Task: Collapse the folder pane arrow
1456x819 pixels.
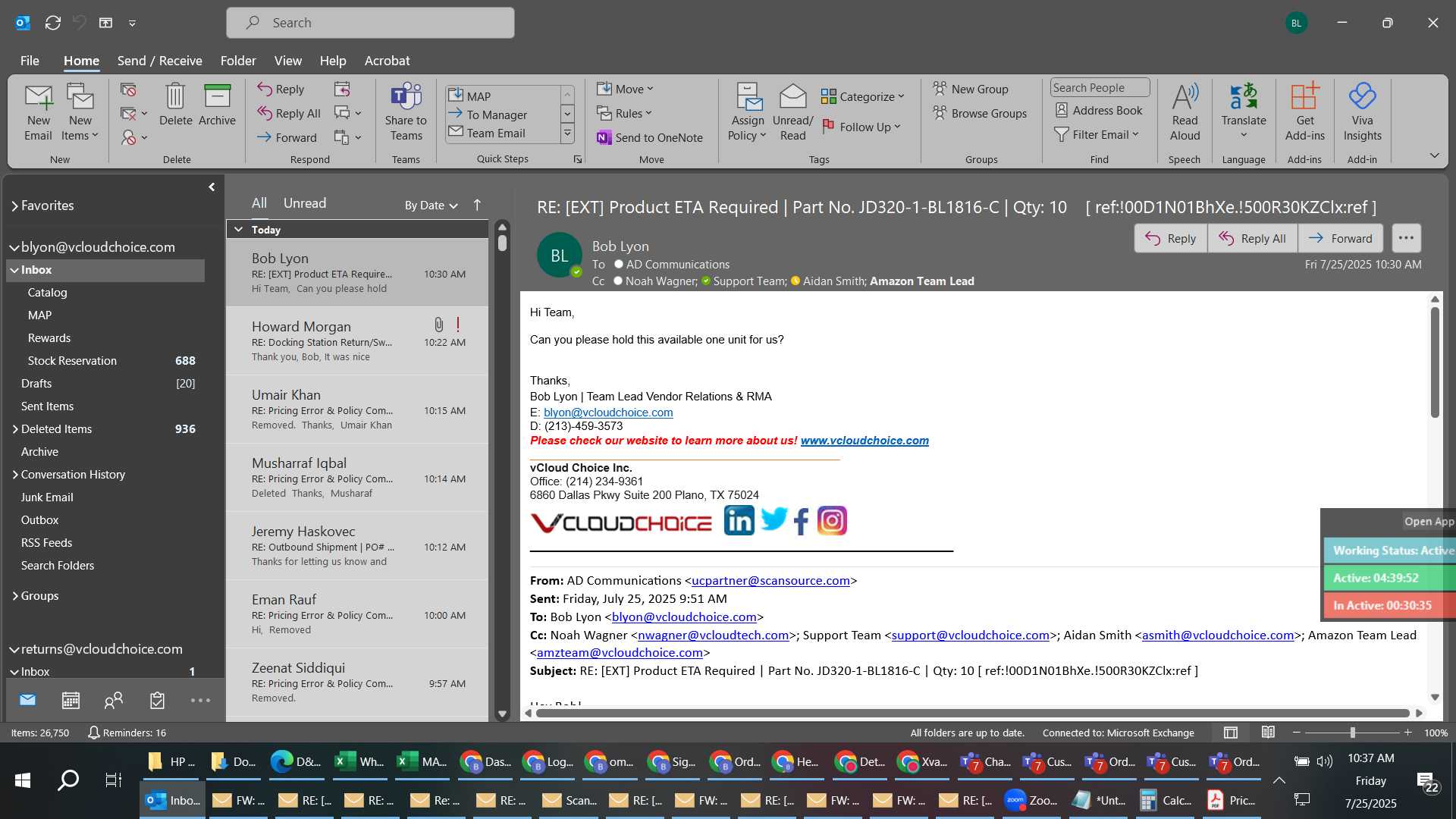Action: pos(212,187)
